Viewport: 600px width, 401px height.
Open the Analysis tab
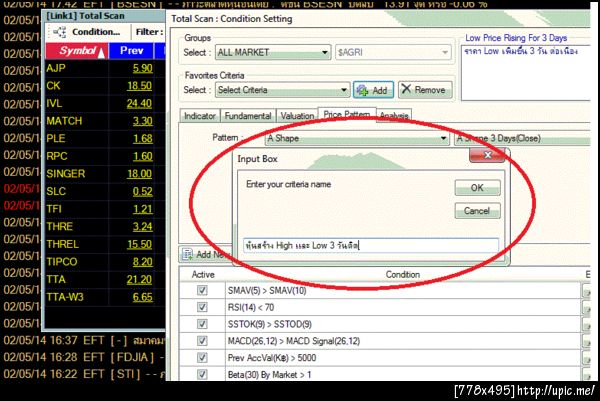click(394, 116)
